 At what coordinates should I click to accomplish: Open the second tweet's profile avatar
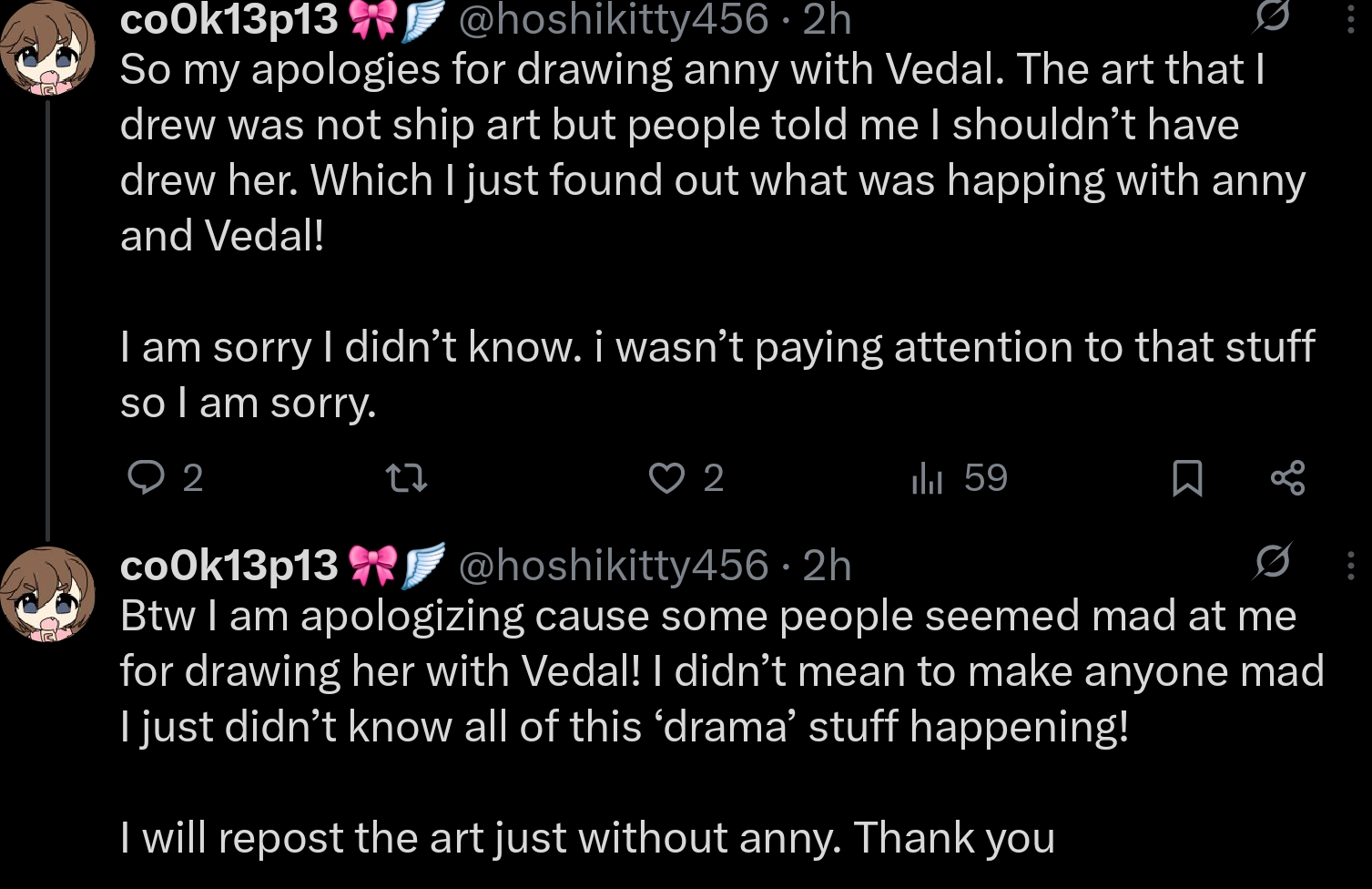tap(47, 594)
